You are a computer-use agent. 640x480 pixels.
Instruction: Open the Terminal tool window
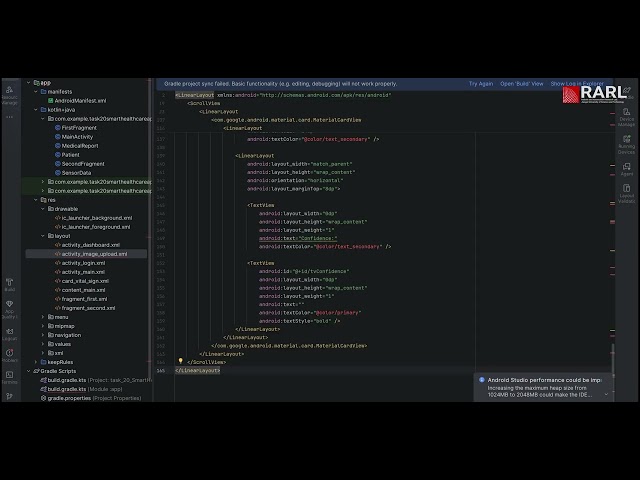9,377
